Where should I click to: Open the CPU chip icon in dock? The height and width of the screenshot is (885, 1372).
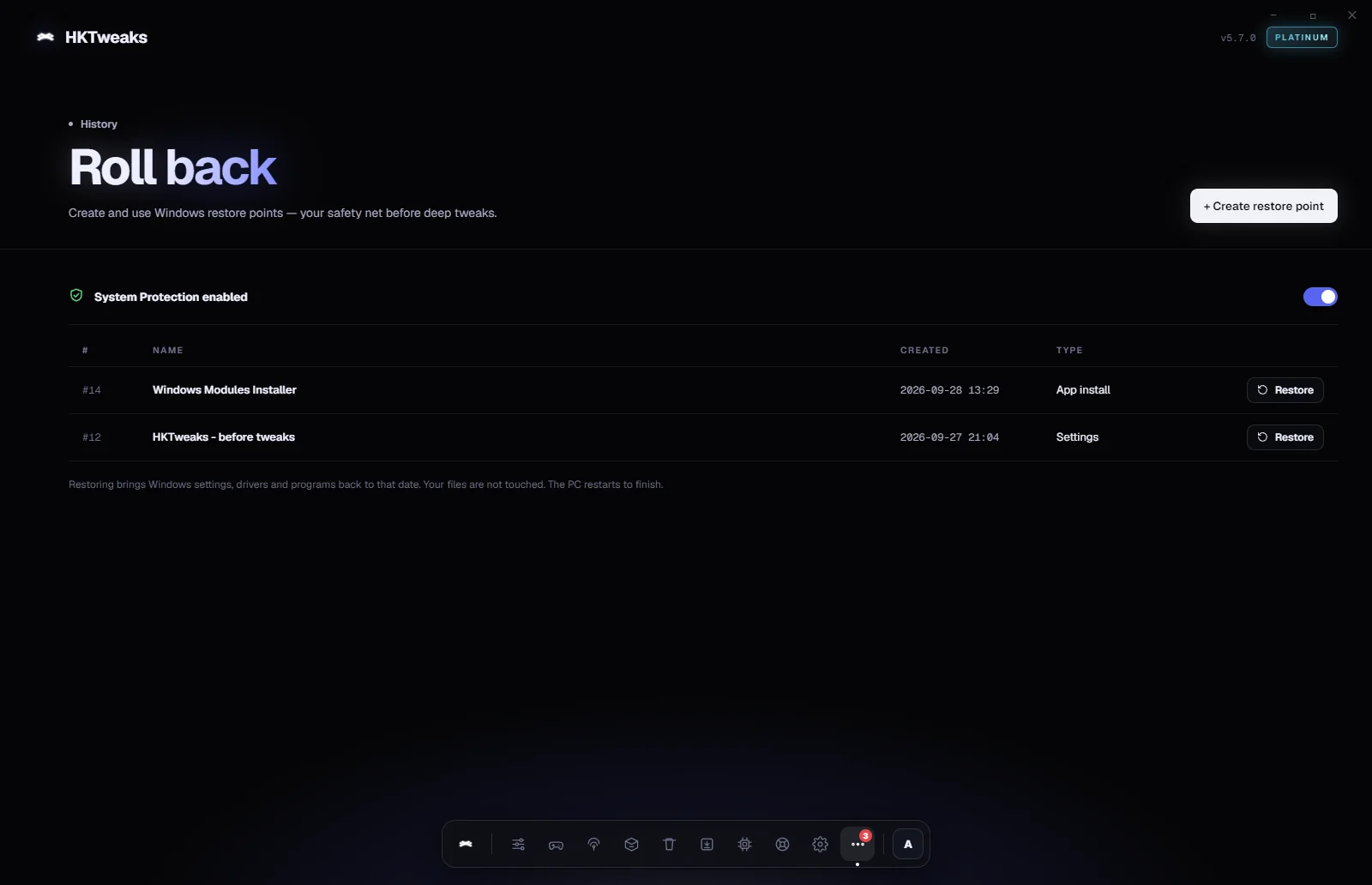(x=744, y=844)
